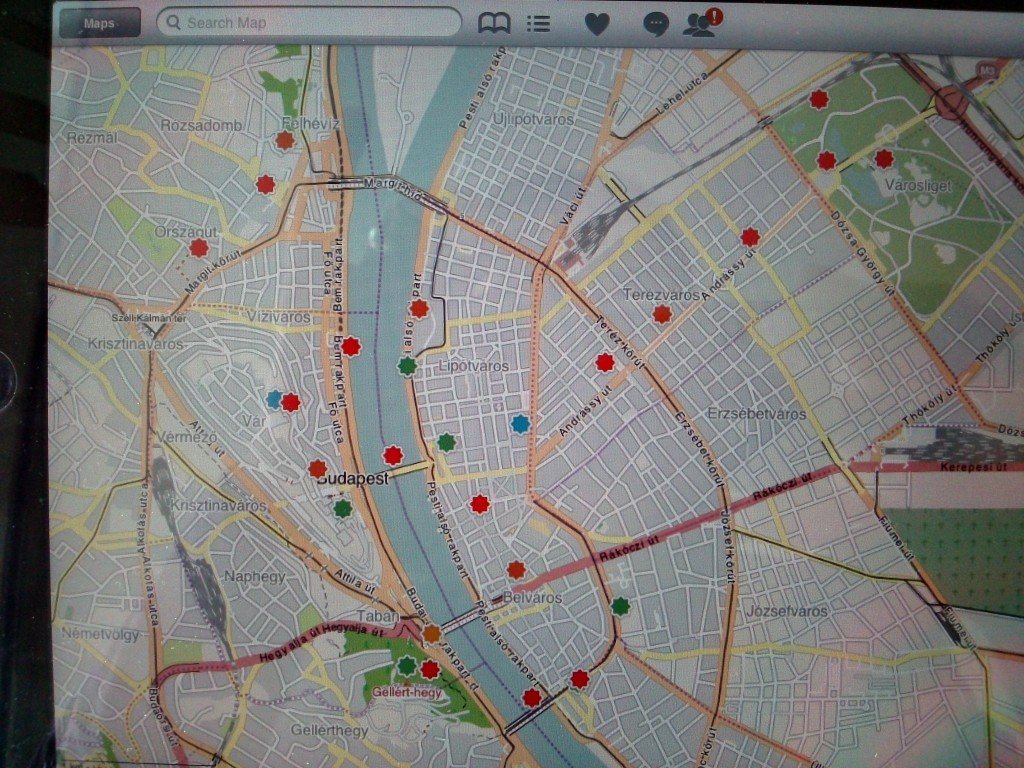Tap the red pin on Andrássy út near Városliget
The height and width of the screenshot is (768, 1024).
click(749, 236)
